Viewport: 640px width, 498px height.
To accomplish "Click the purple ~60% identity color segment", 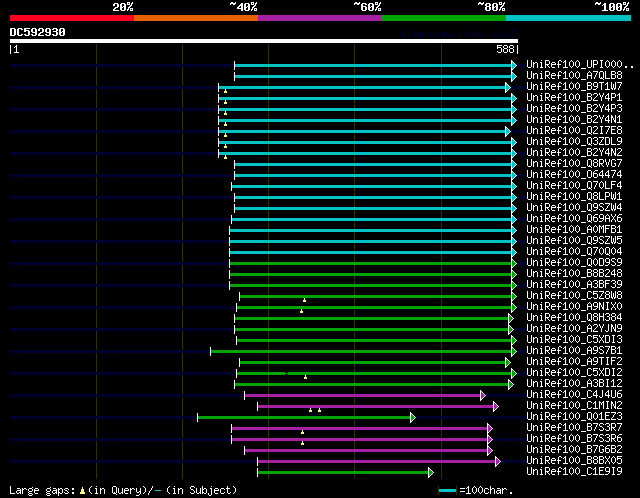I will pyautogui.click(x=320, y=18).
